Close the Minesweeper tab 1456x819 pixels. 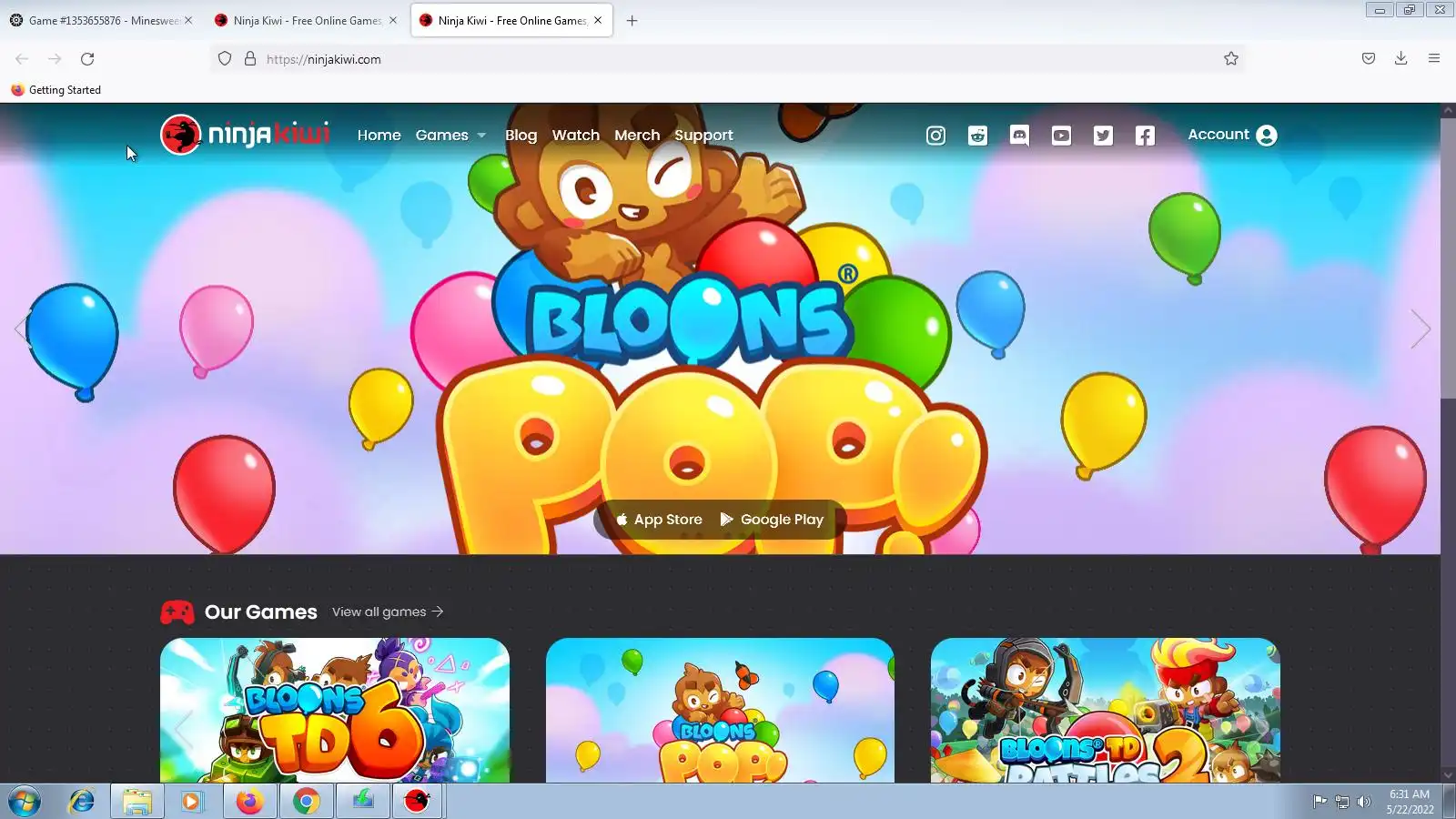(x=188, y=20)
